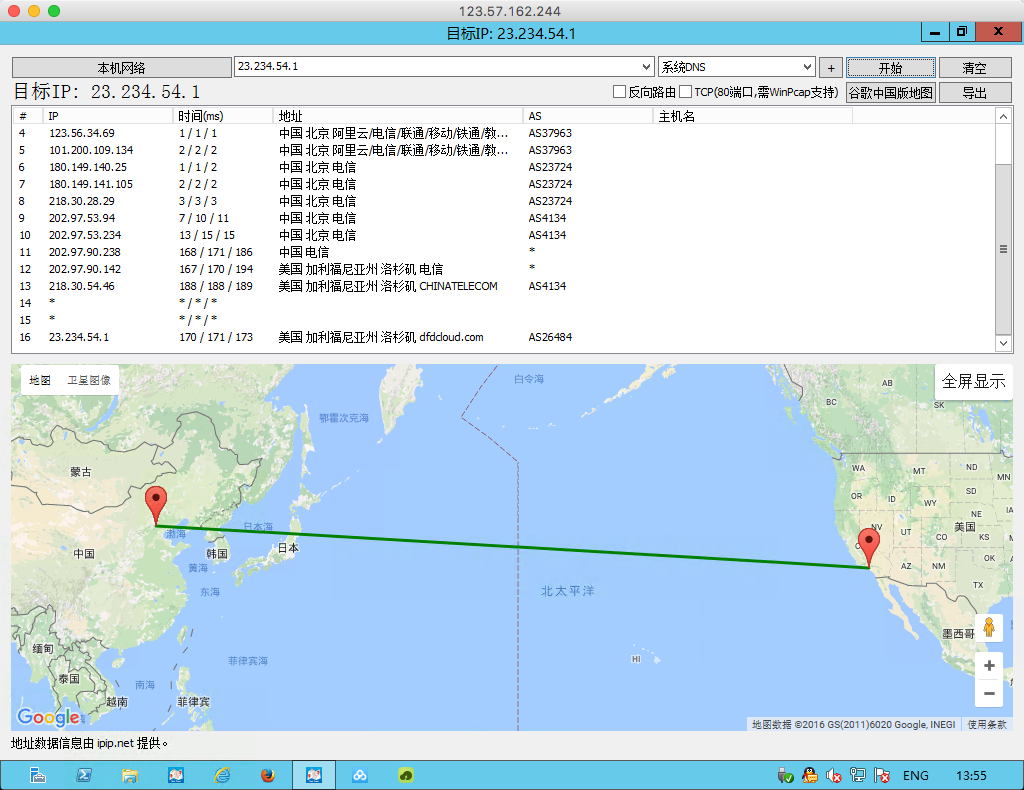Toggle the TCP 80 port WinPcap checkbox
This screenshot has height=790, width=1024.
686,92
